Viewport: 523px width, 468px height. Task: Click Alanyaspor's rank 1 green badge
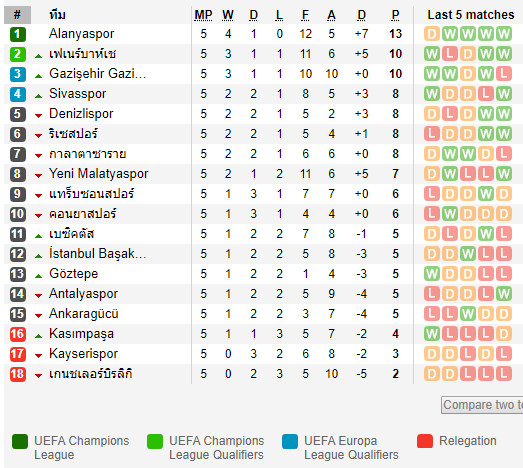18,34
